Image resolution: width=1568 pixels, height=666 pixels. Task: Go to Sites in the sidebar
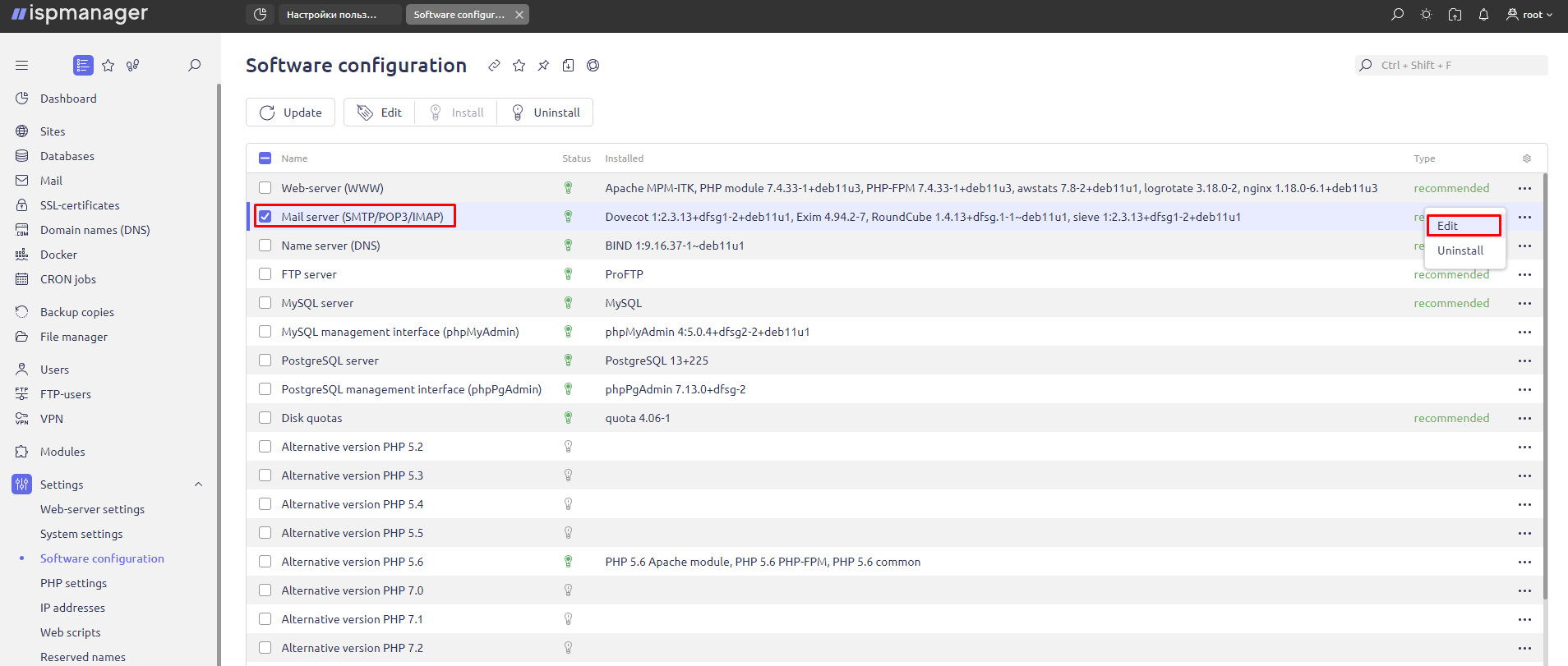pyautogui.click(x=53, y=131)
